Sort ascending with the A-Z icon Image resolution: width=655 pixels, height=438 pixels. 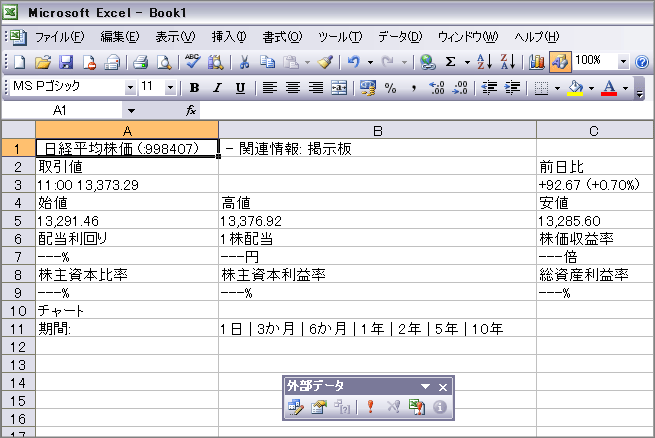coord(485,63)
